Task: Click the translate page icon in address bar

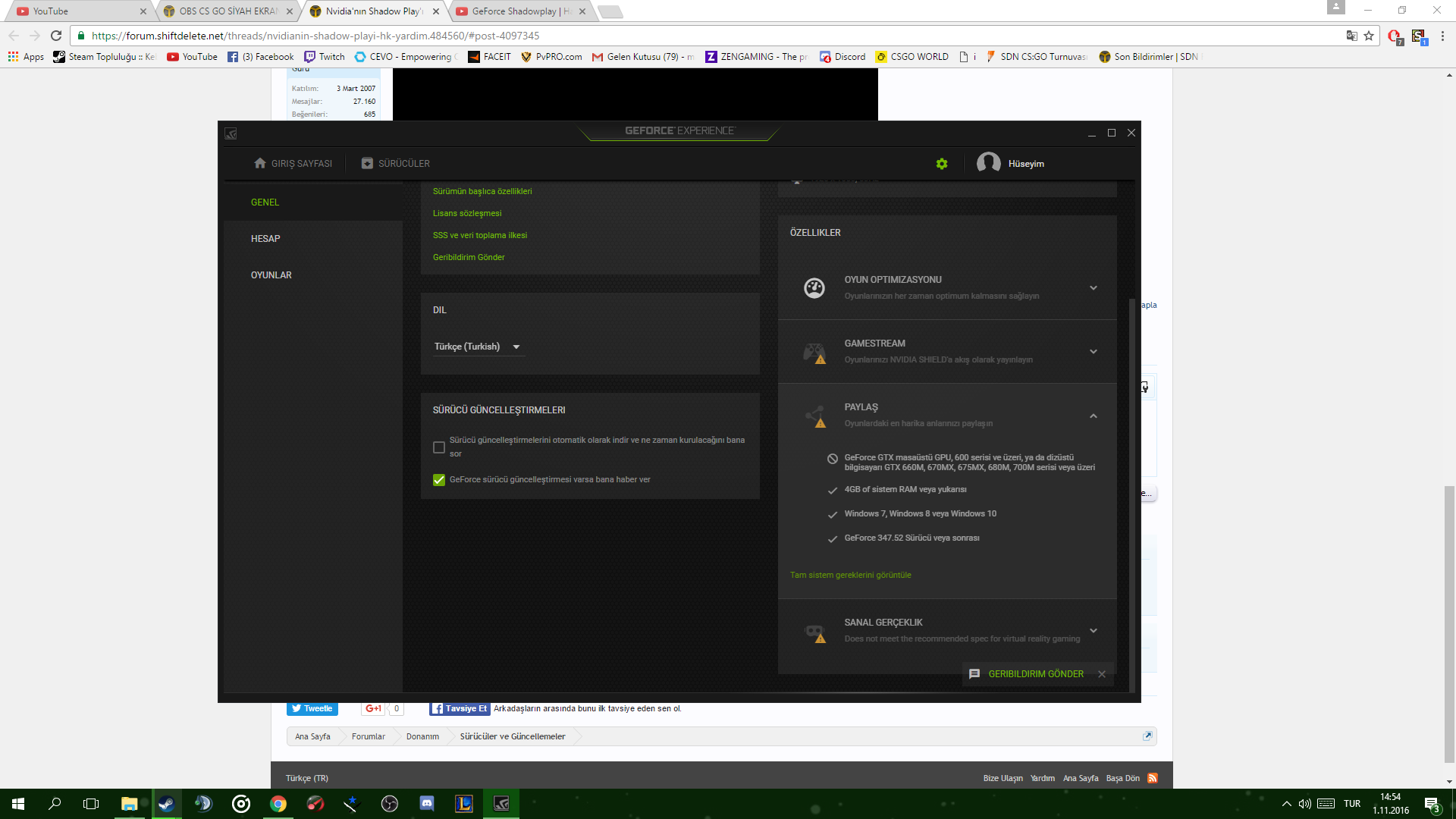Action: click(x=1351, y=36)
